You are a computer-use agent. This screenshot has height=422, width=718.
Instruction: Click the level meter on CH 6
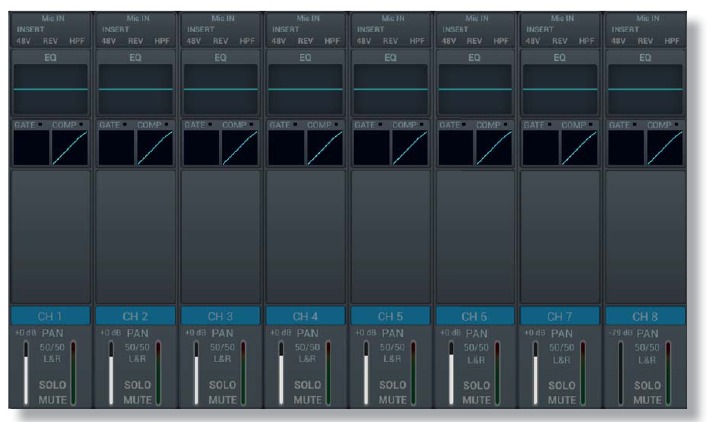498,373
